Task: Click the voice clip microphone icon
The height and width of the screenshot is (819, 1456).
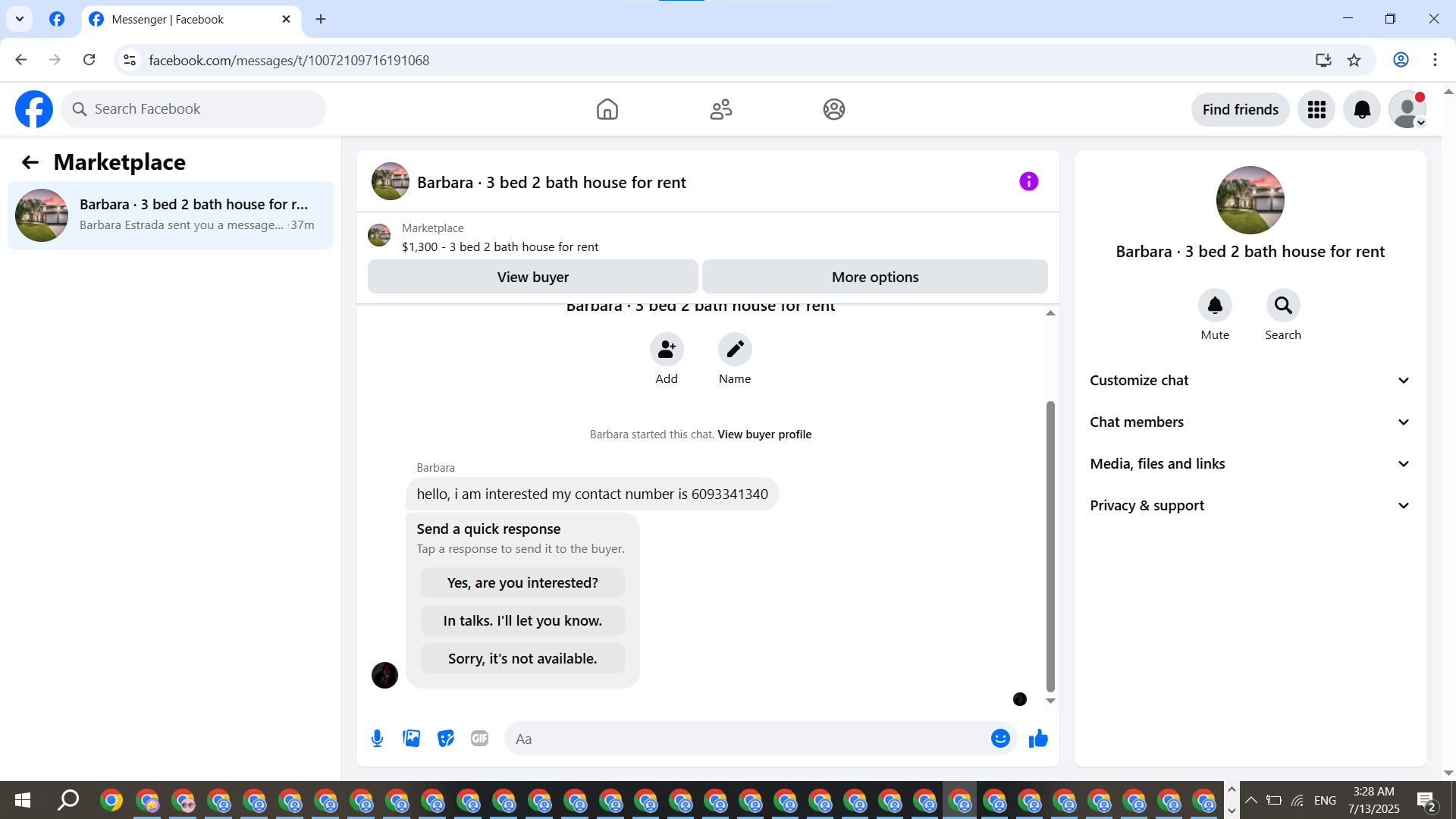Action: [x=377, y=738]
